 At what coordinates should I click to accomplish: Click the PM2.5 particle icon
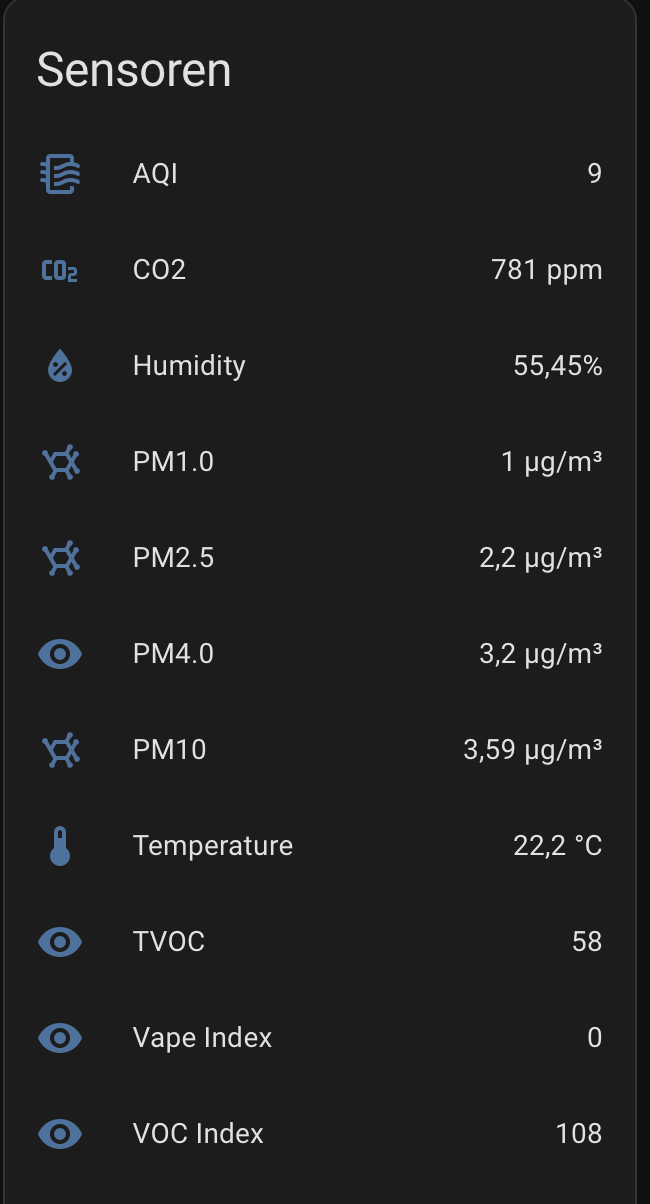pyautogui.click(x=60, y=558)
